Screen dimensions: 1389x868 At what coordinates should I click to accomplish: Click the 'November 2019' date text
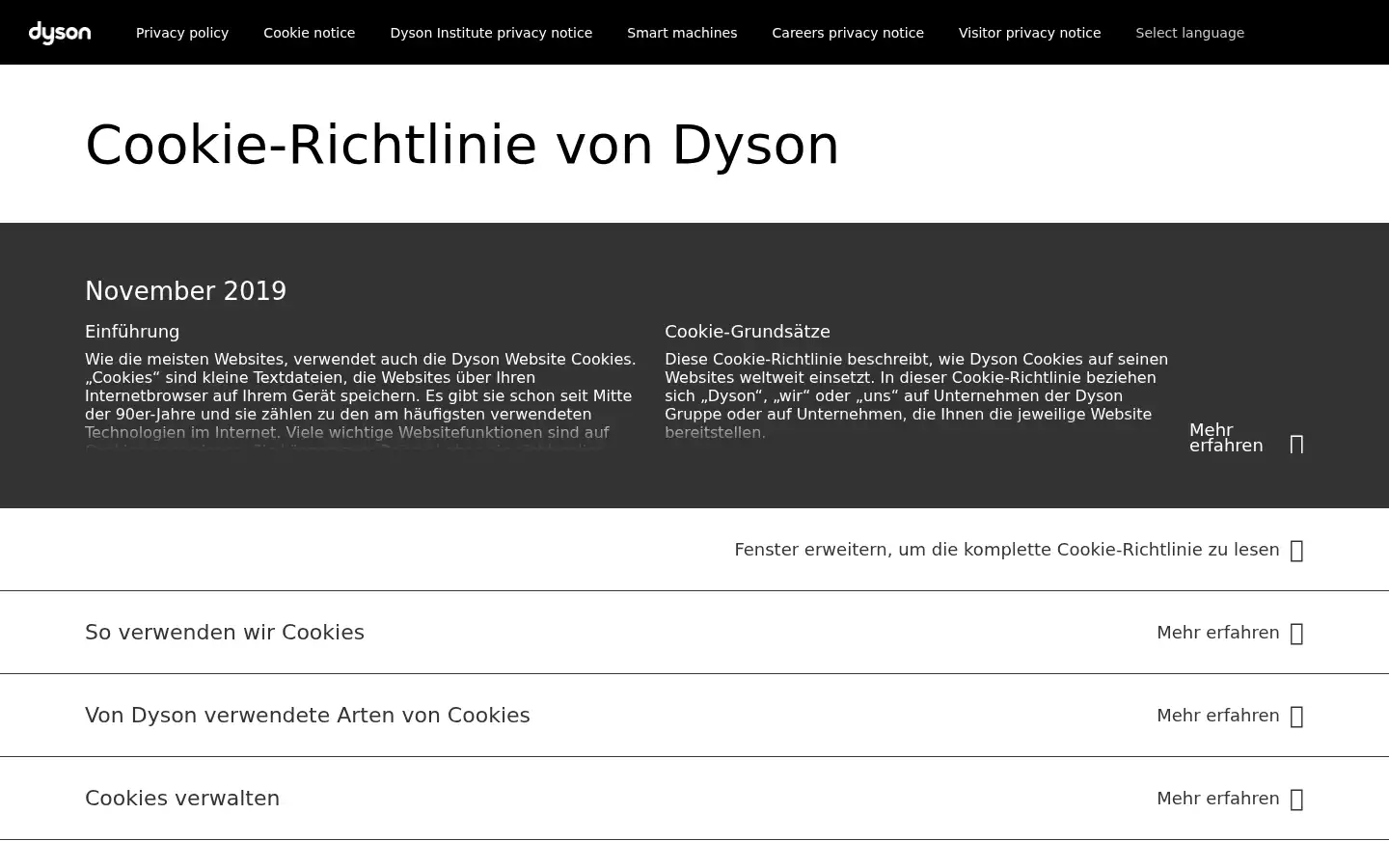[x=185, y=291]
